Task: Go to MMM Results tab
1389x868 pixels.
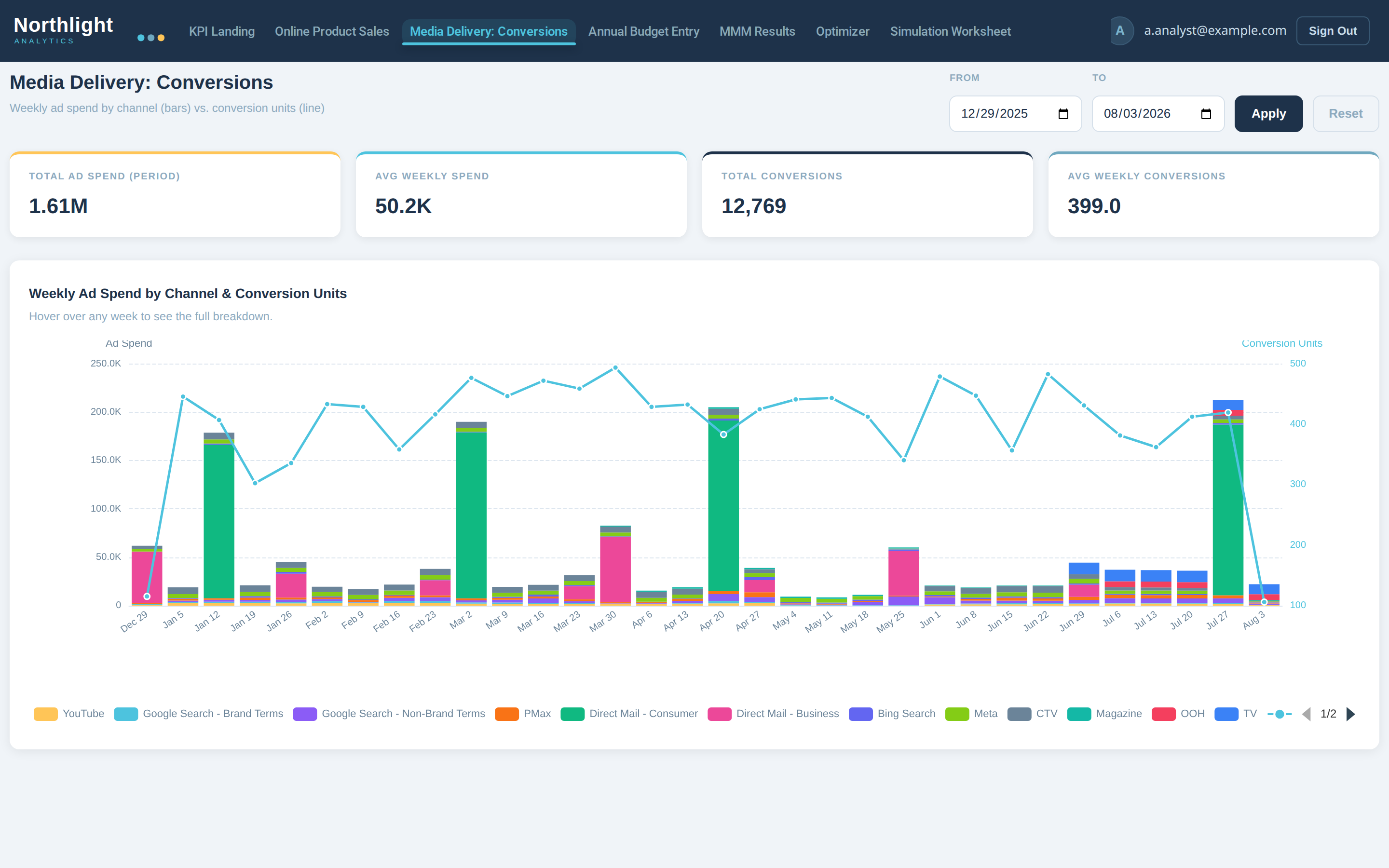Action: point(757,31)
